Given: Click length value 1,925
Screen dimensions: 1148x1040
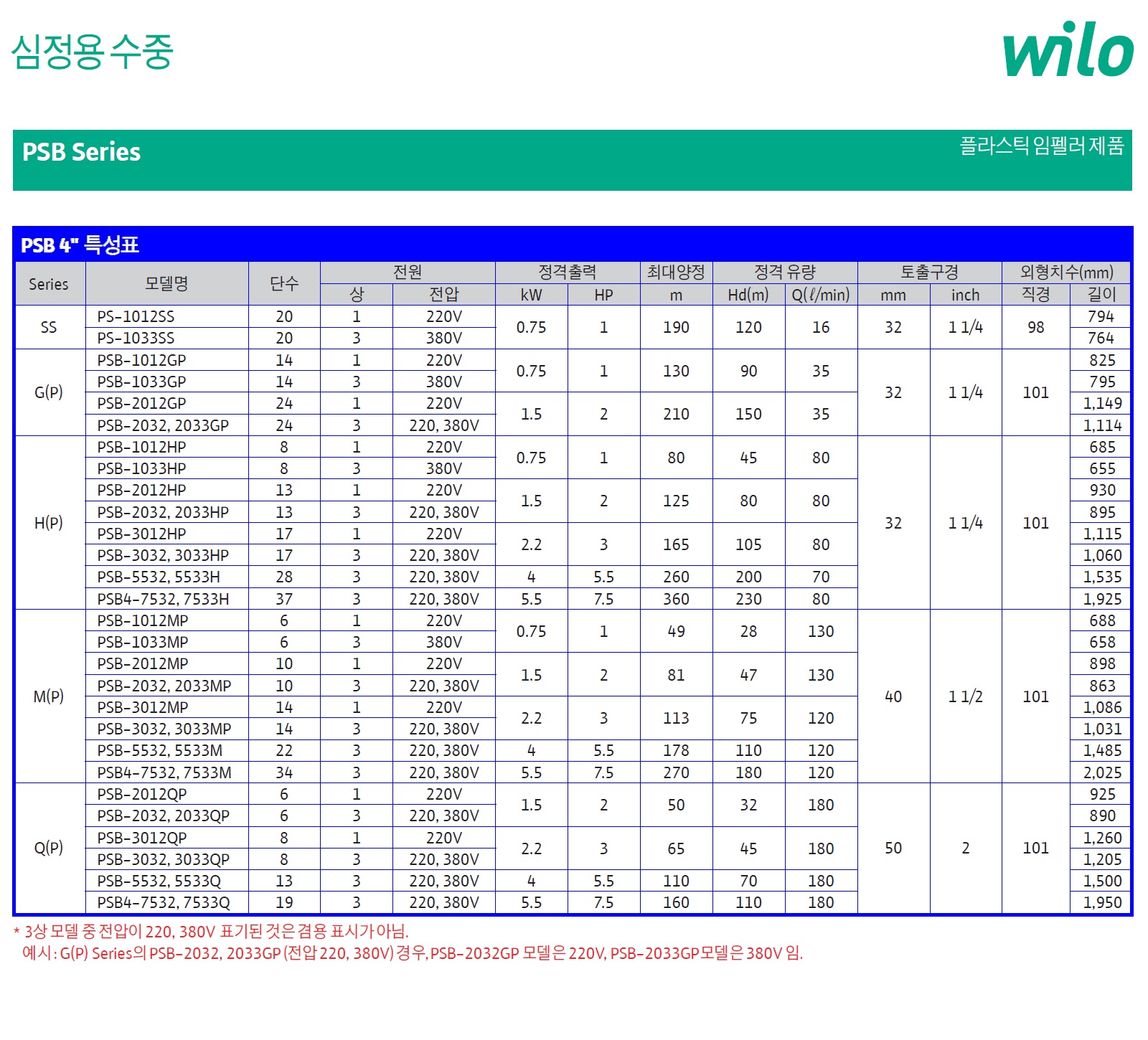Looking at the screenshot, I should tap(1102, 599).
